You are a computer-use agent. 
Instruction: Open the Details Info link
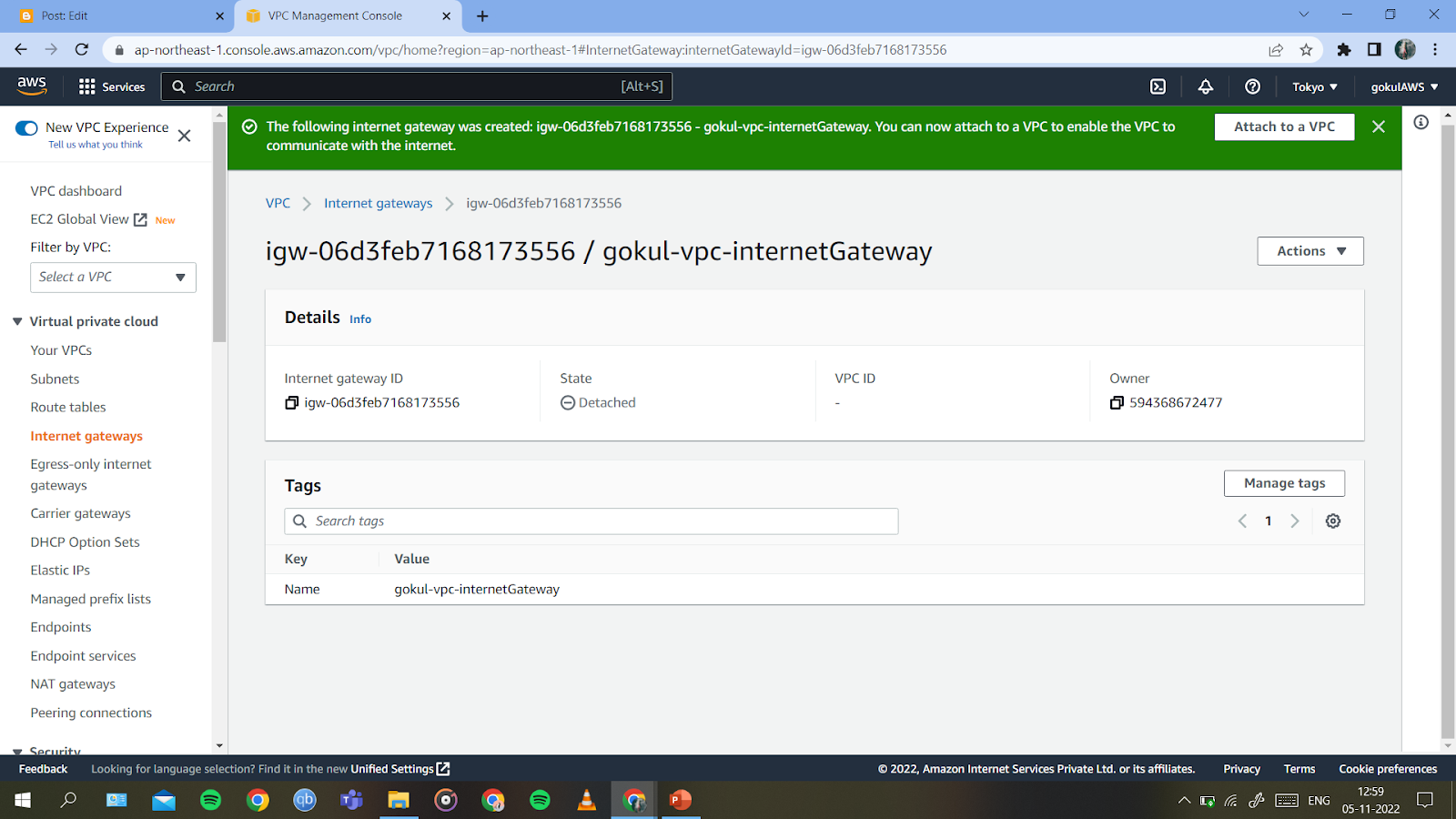click(360, 319)
